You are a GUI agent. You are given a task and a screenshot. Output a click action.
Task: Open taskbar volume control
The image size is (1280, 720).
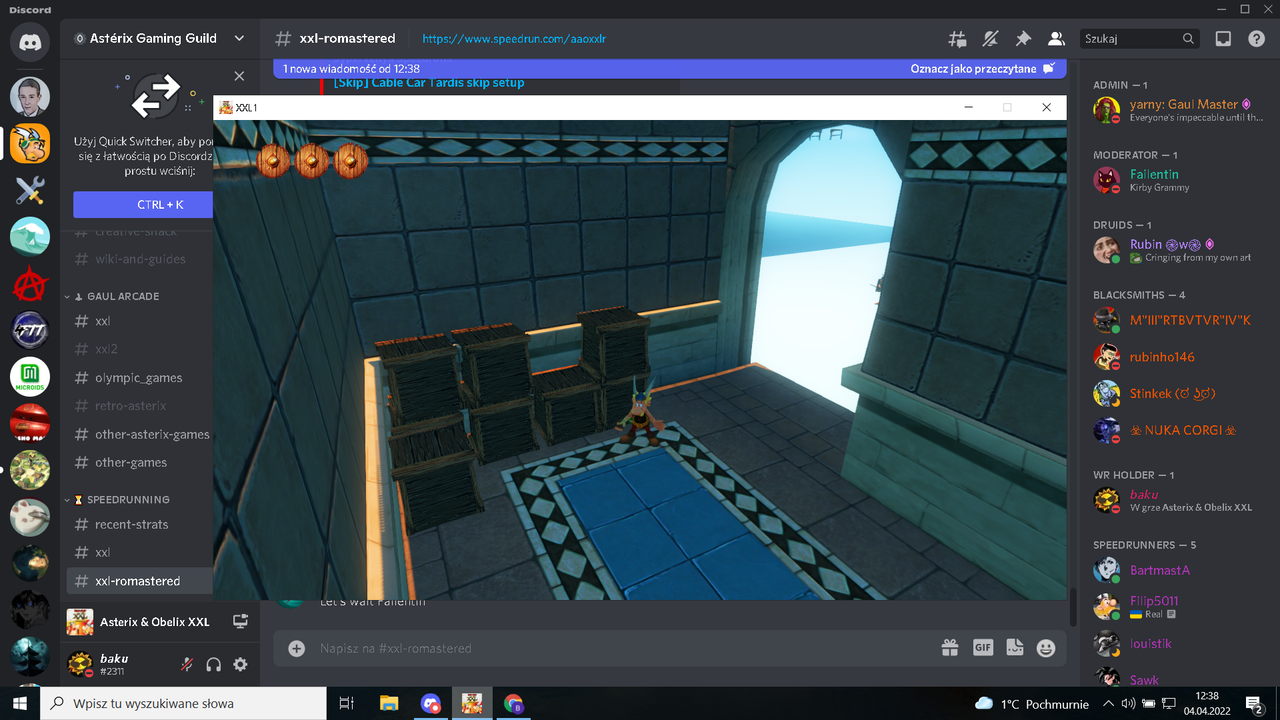1129,703
